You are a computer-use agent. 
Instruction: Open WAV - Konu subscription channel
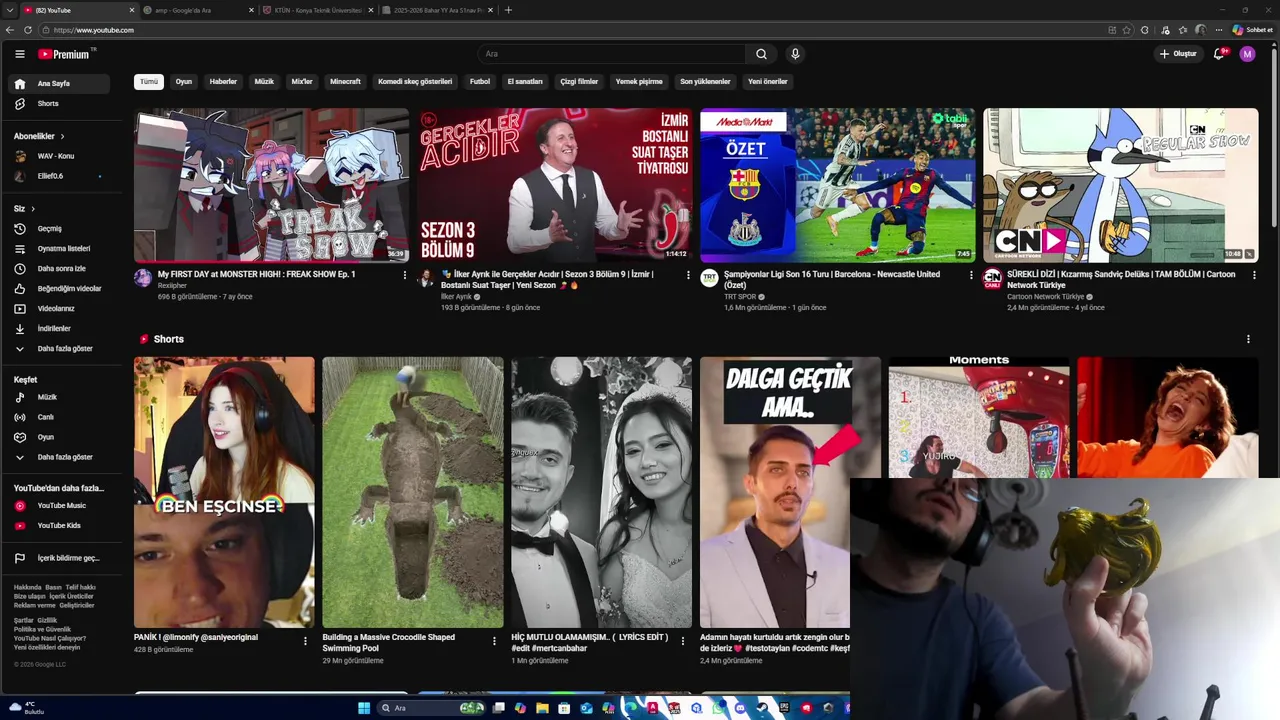(x=59, y=156)
